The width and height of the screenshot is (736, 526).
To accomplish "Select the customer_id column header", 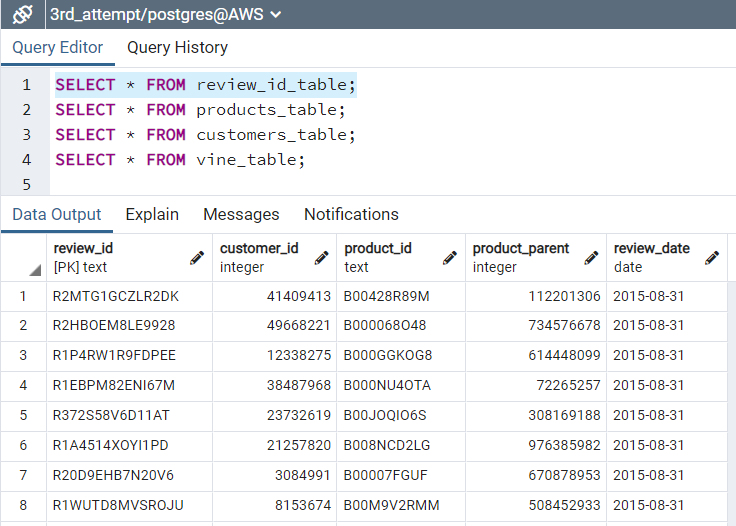I will [x=275, y=258].
